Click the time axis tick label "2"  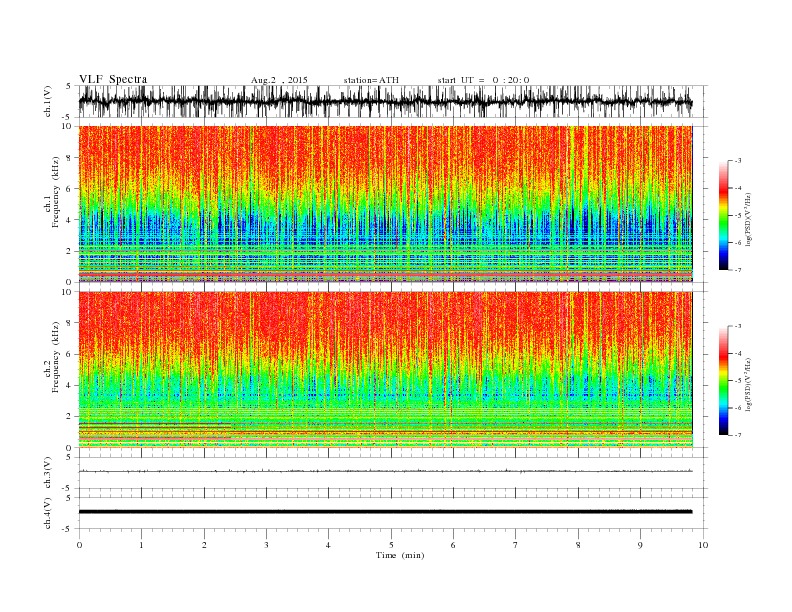point(204,545)
